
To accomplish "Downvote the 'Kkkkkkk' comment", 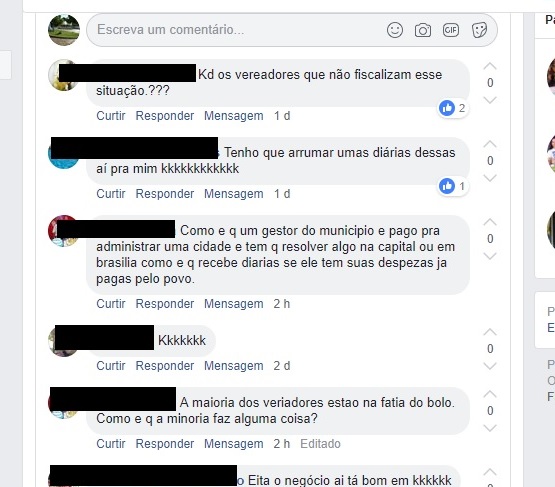I will [490, 366].
